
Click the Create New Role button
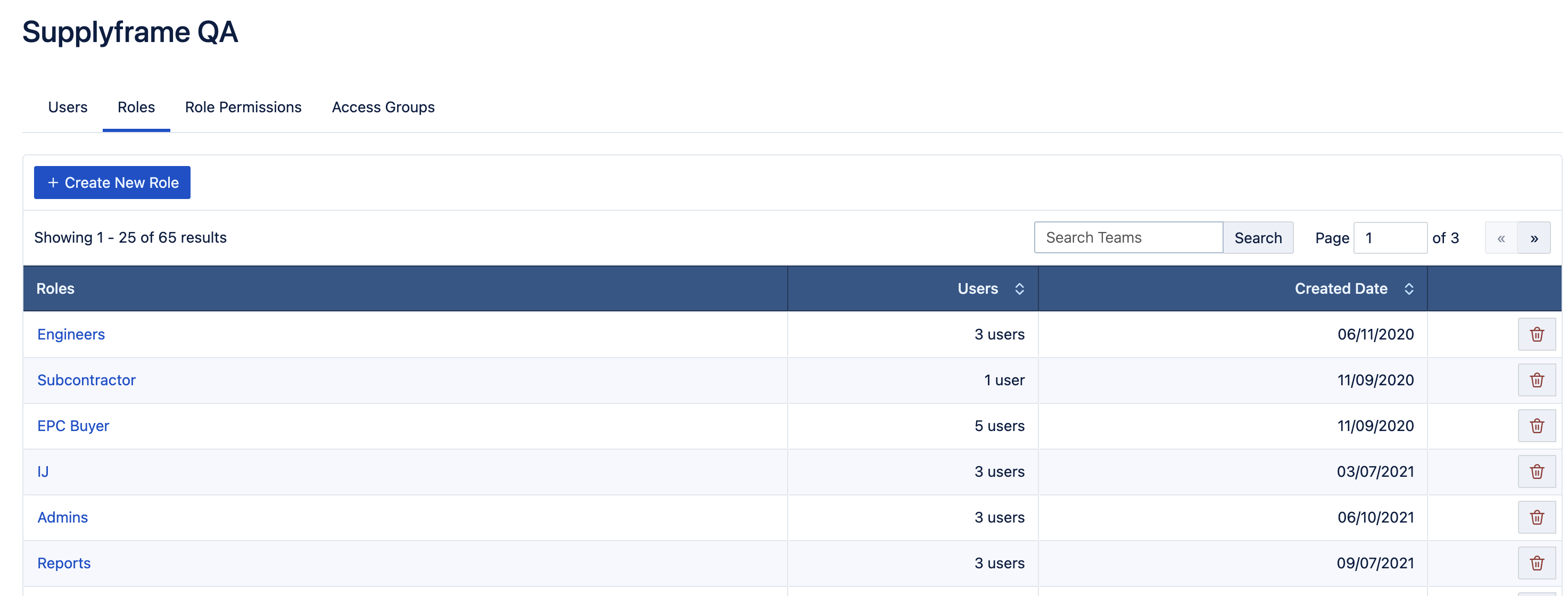(112, 183)
